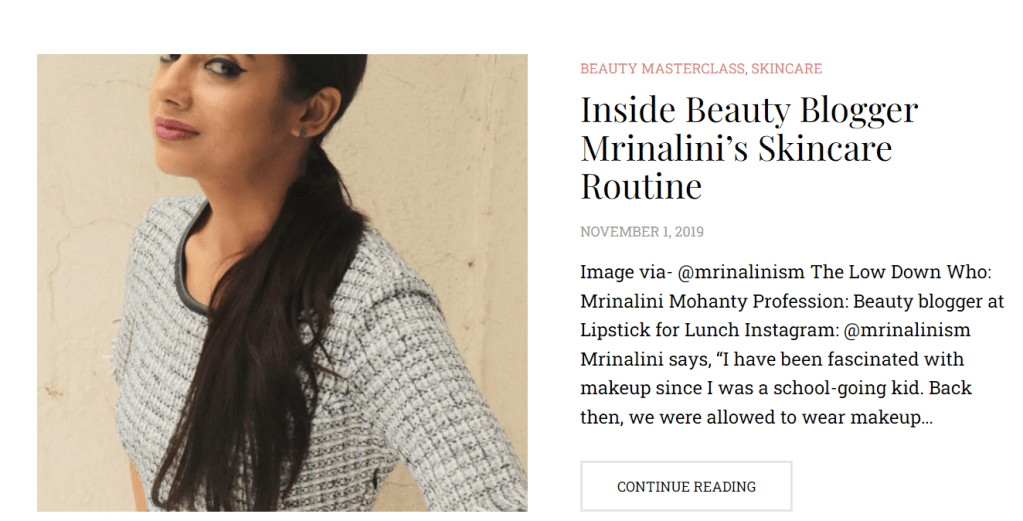Click the woman's pink lips in the photo
Screen dimensions: 1023x521
(x=177, y=128)
